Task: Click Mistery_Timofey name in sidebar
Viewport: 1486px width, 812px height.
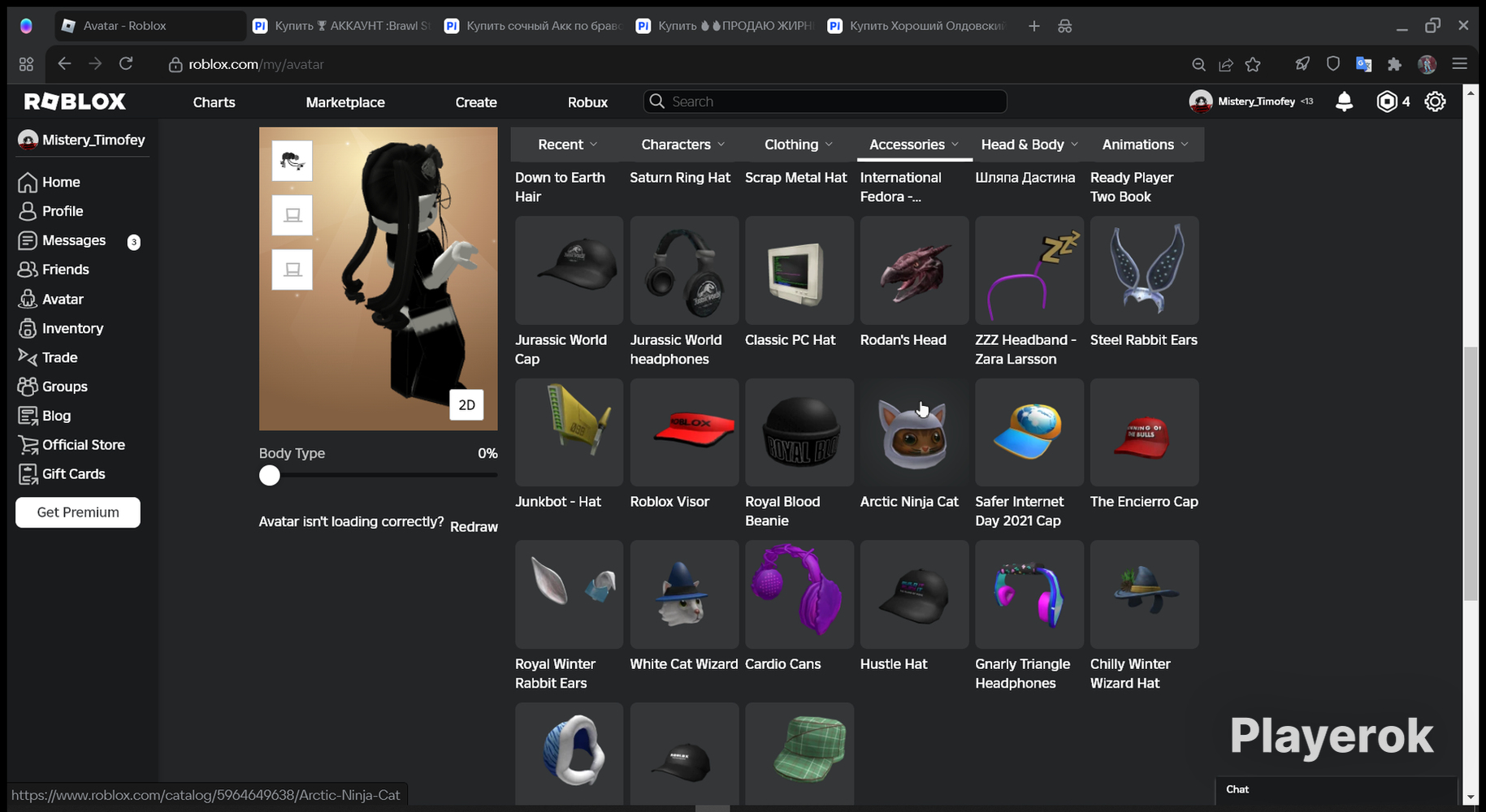Action: 93,140
